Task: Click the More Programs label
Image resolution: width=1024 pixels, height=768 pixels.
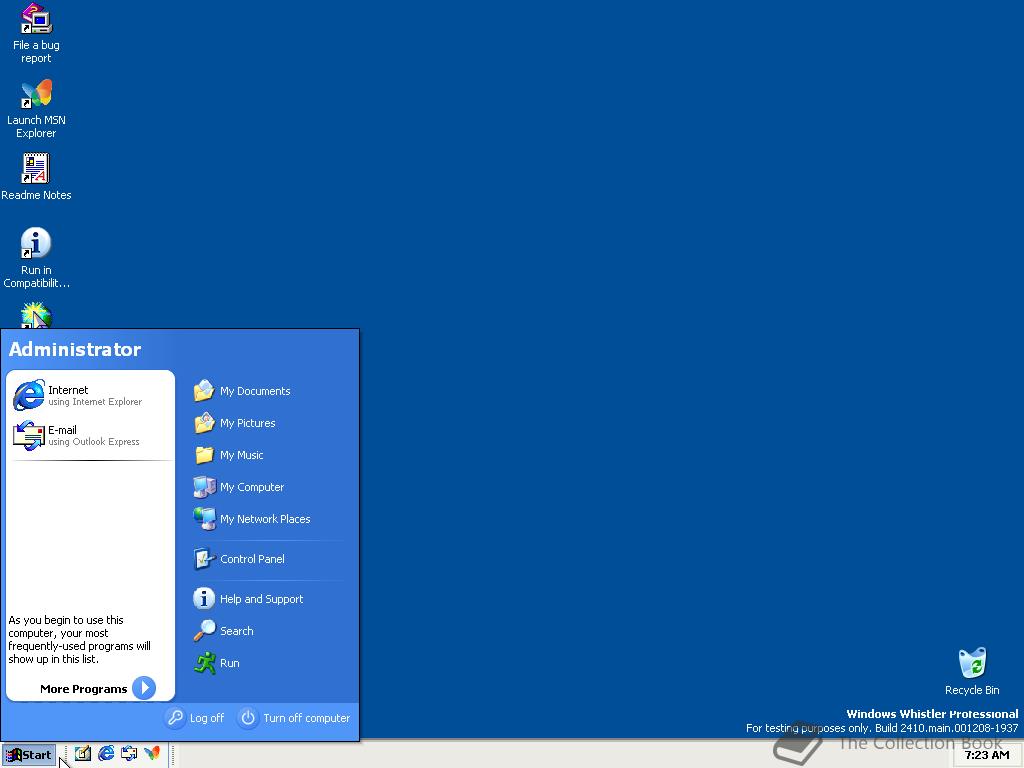Action: [84, 689]
